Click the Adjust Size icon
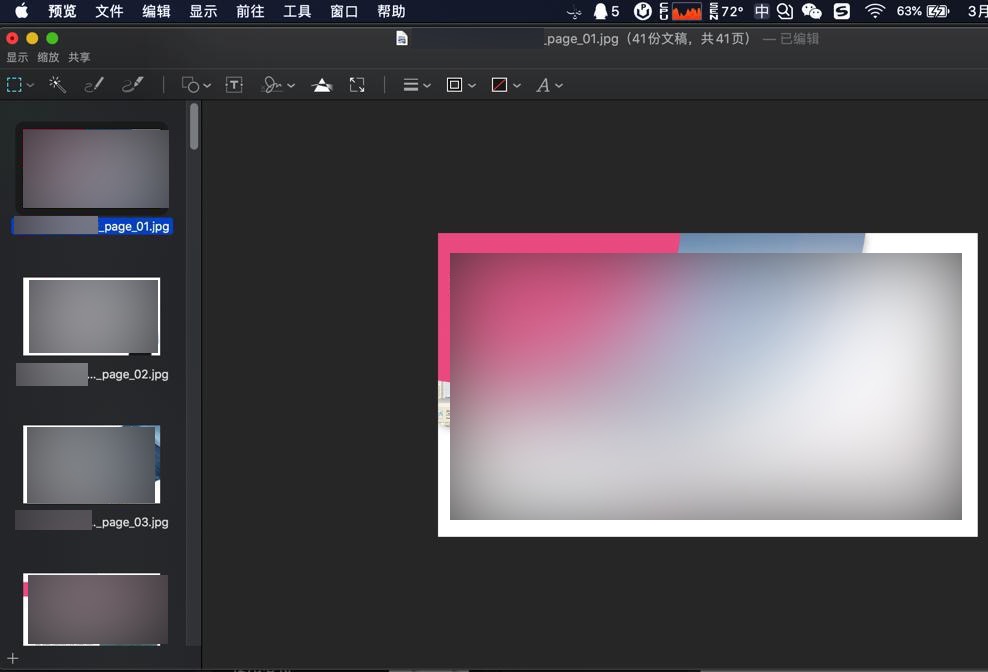988x672 pixels. pos(357,85)
